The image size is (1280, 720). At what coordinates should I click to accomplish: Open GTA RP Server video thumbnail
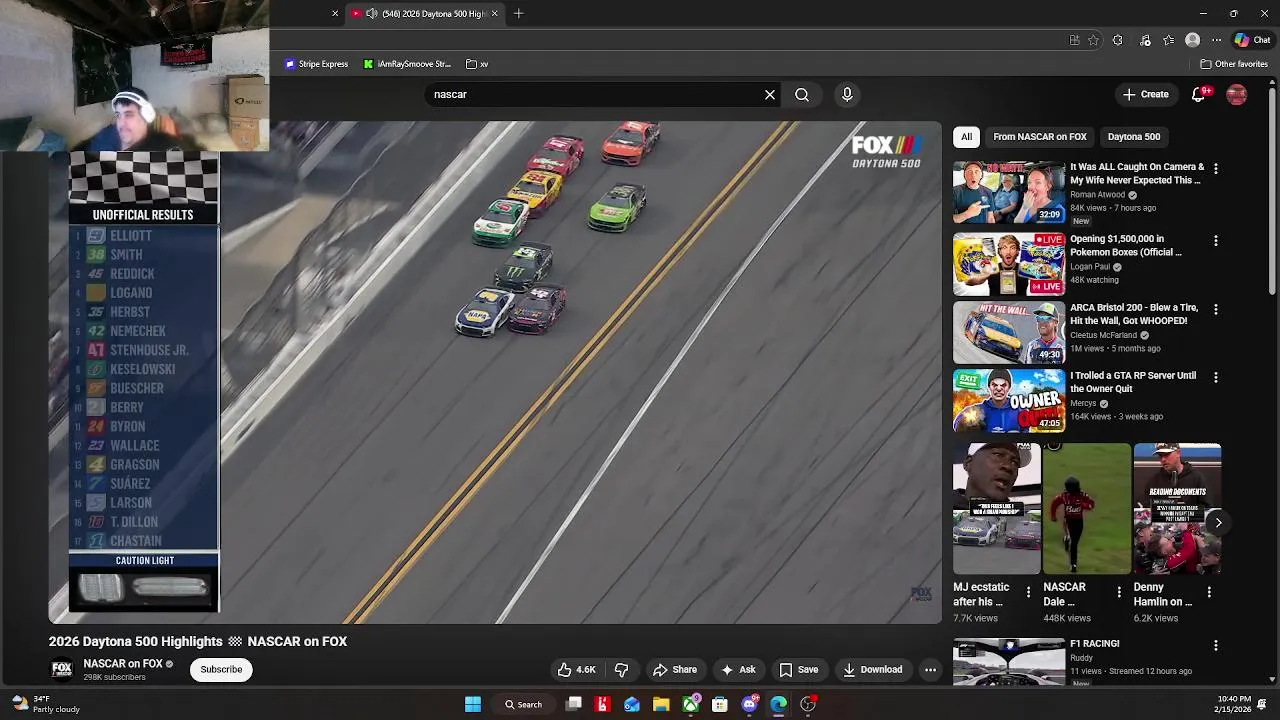tap(1008, 400)
